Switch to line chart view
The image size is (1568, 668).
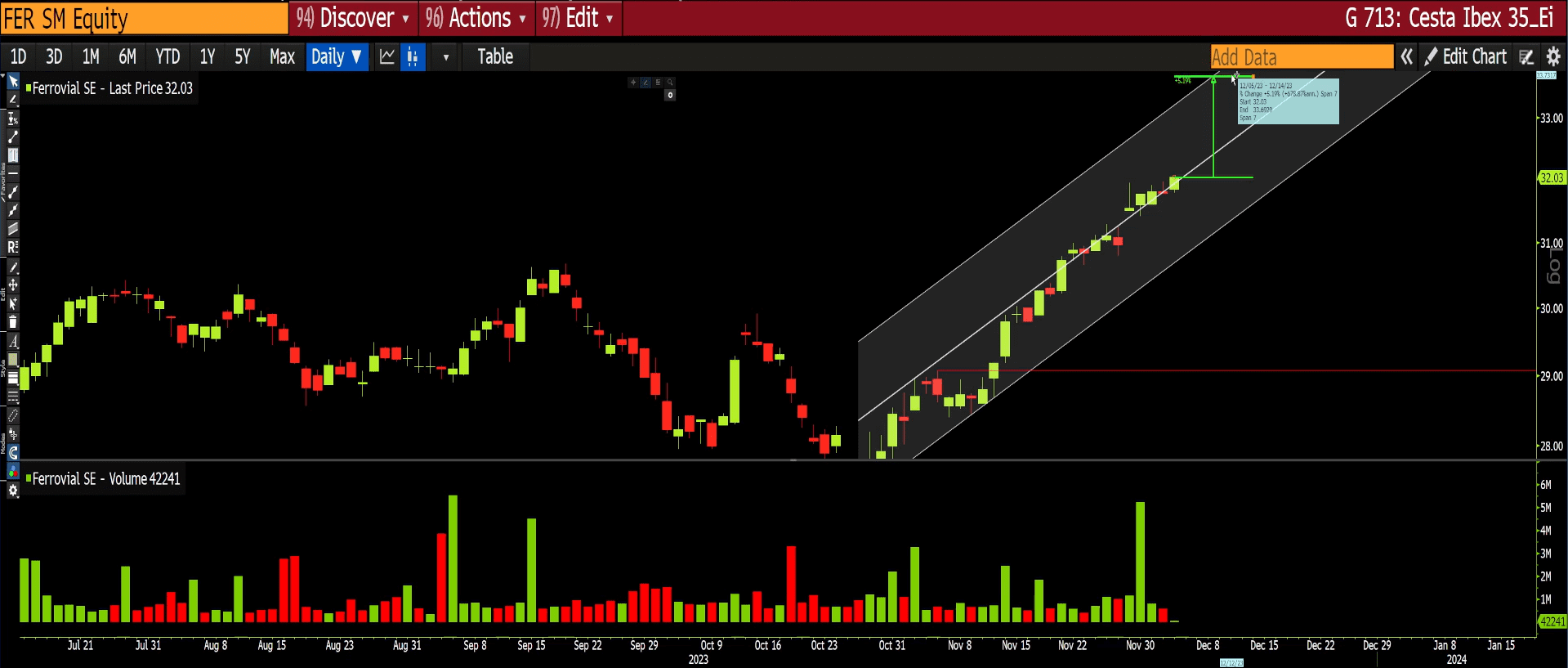387,56
